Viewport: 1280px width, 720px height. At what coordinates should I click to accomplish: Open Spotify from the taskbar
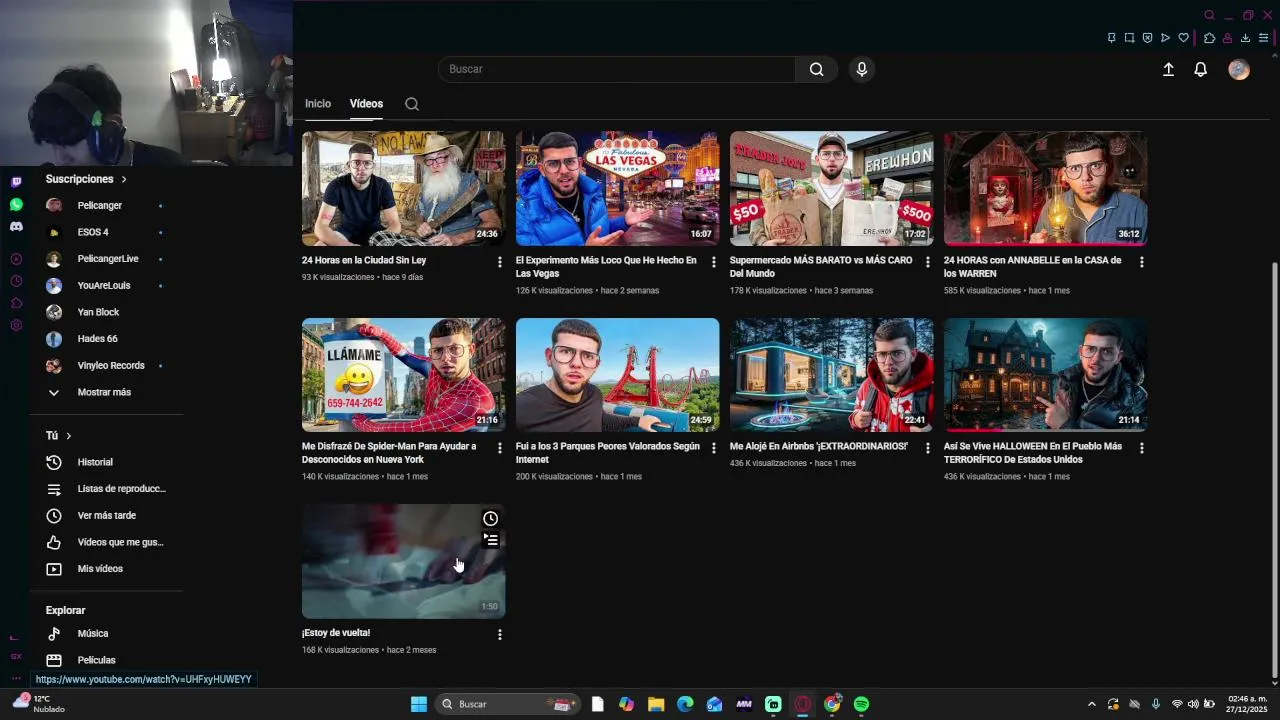(861, 704)
